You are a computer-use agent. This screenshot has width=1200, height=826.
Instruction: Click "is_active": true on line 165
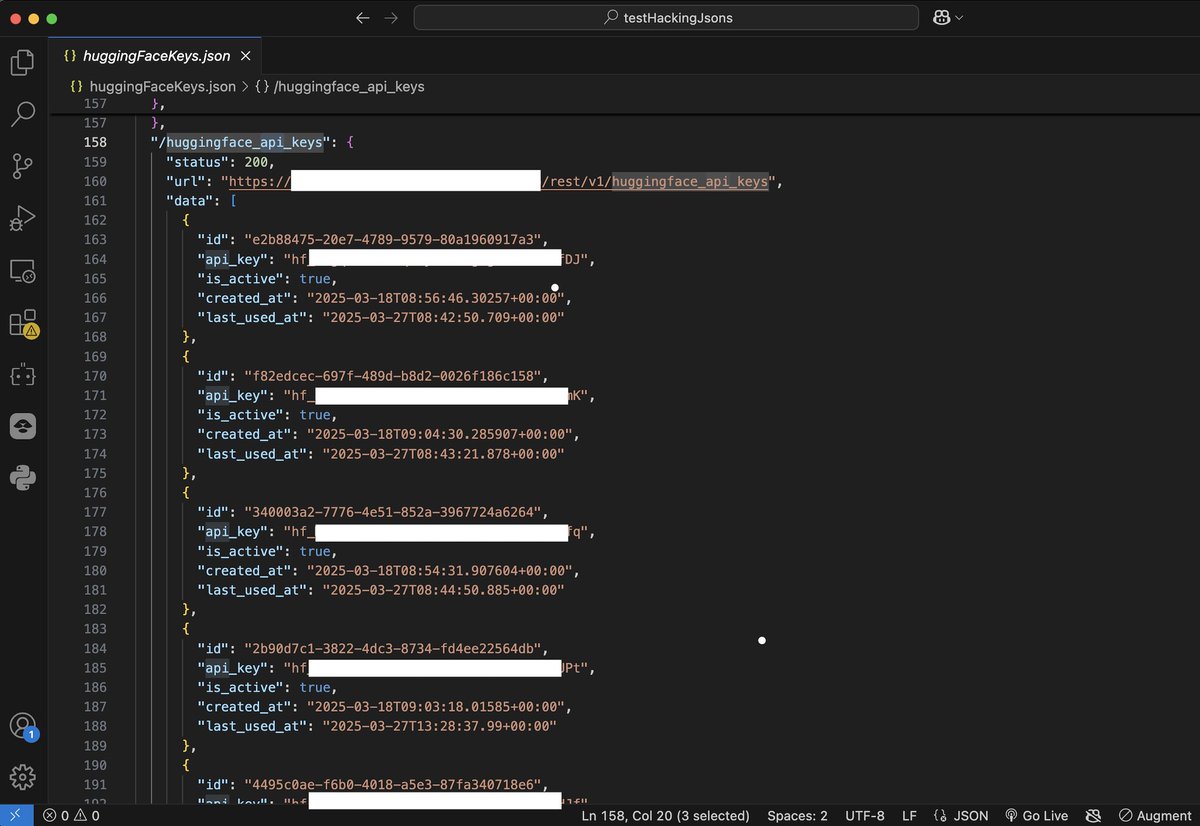tap(266, 279)
